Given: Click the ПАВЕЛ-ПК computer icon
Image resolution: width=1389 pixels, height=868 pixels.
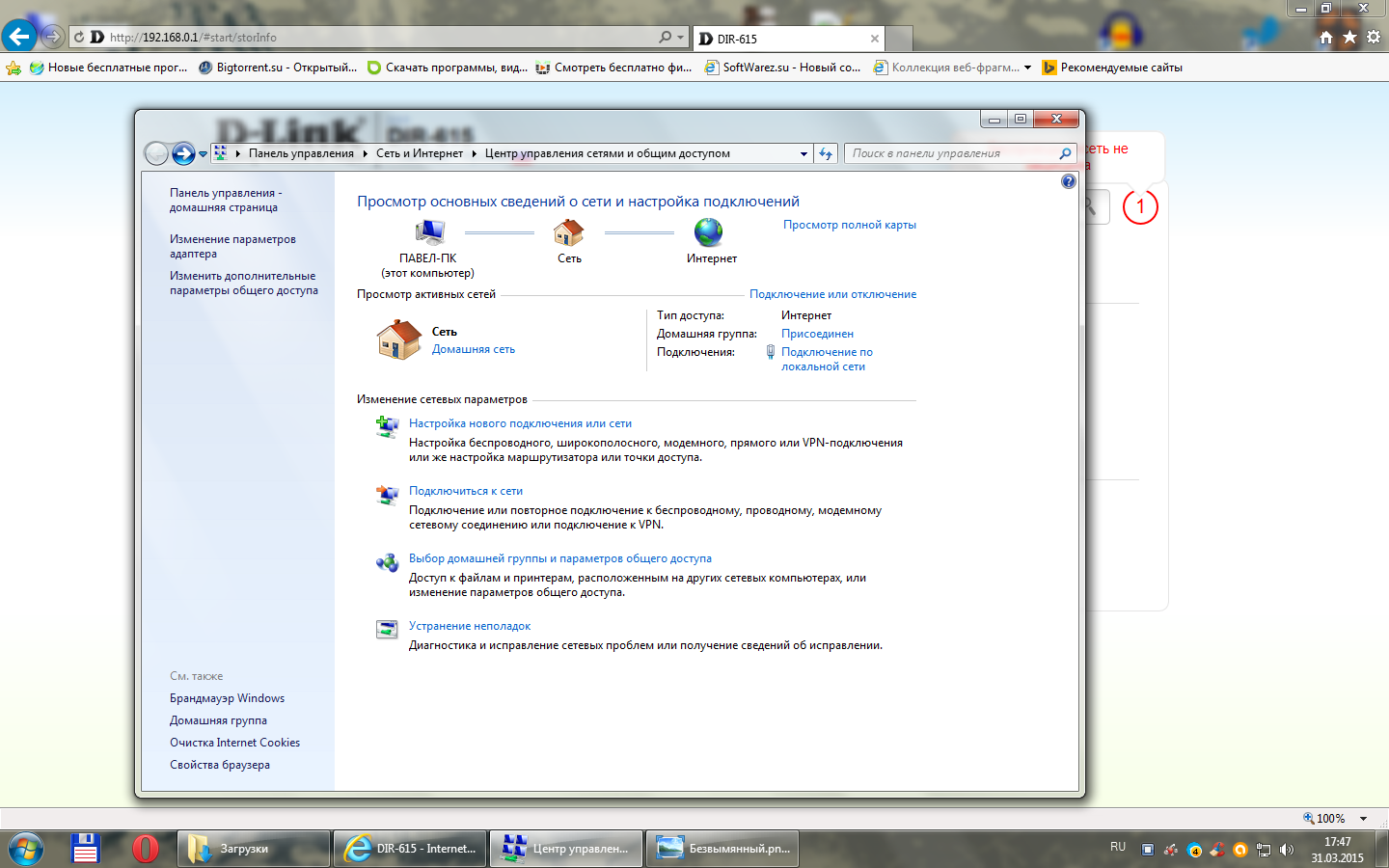Looking at the screenshot, I should 428,232.
